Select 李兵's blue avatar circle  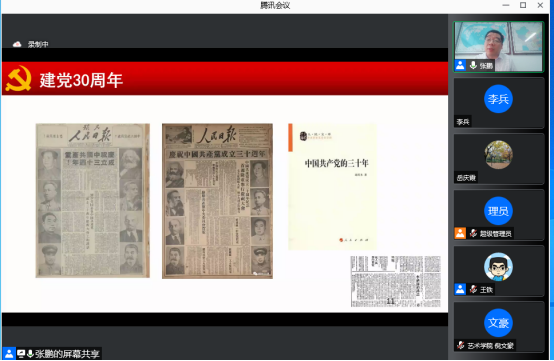tap(498, 99)
